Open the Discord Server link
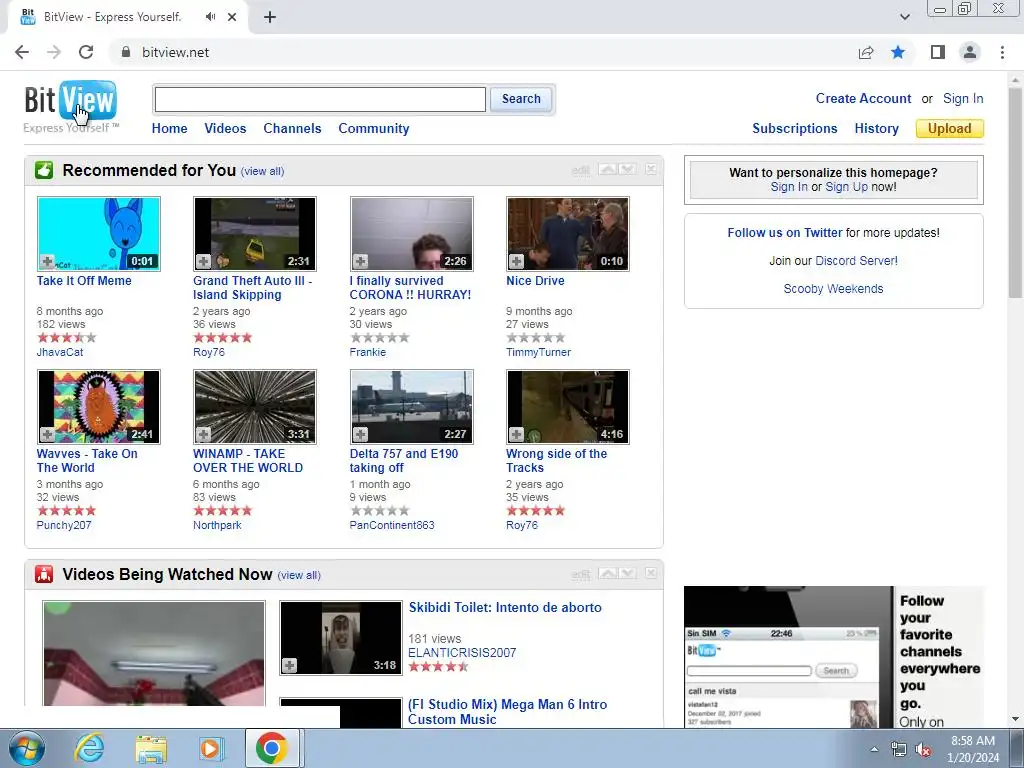 point(856,261)
